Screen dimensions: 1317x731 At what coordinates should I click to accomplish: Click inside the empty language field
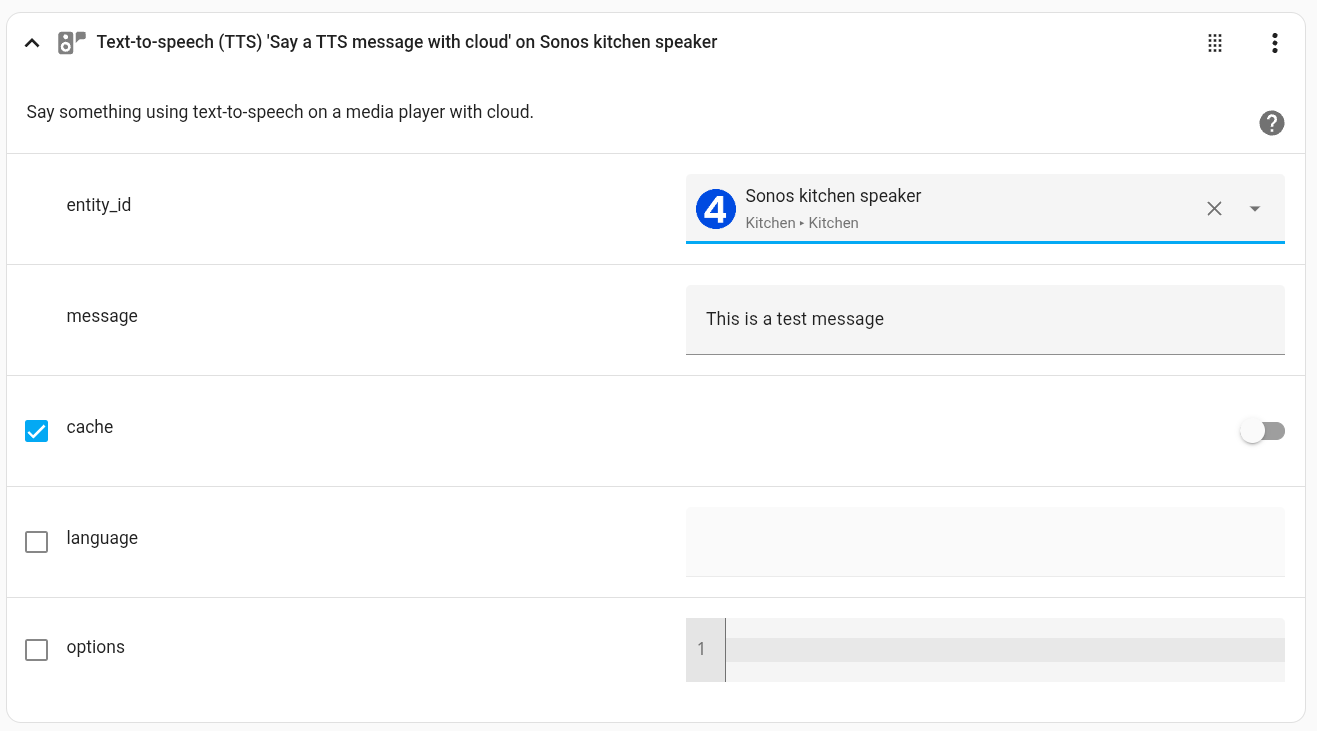(x=985, y=540)
